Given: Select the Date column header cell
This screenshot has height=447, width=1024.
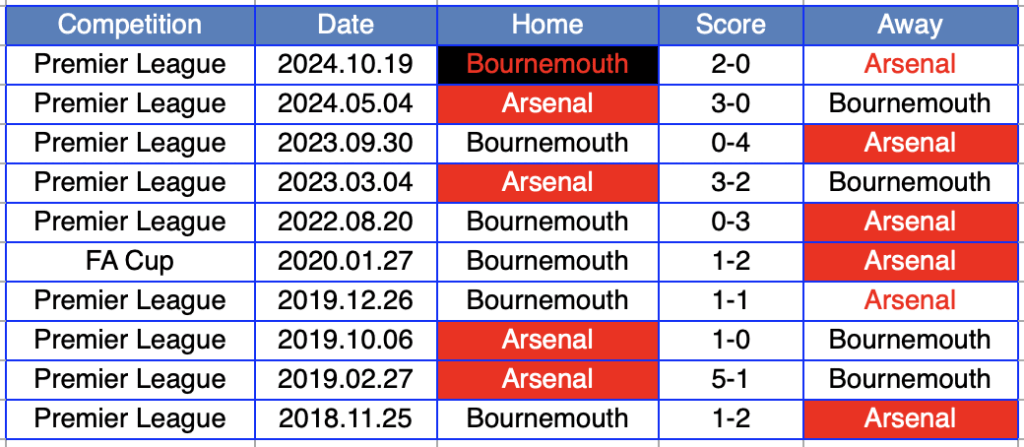Looking at the screenshot, I should point(345,25).
